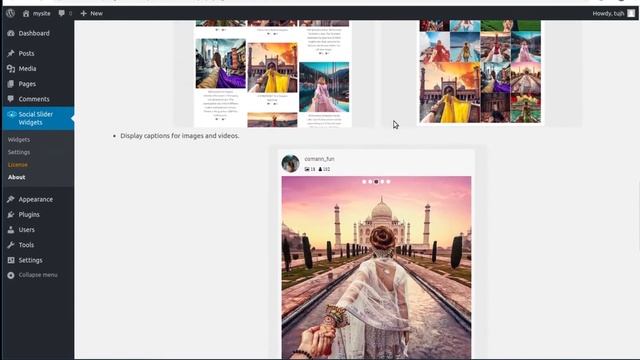The image size is (640, 360).
Task: Open the Appearance menu
Action: [36, 199]
